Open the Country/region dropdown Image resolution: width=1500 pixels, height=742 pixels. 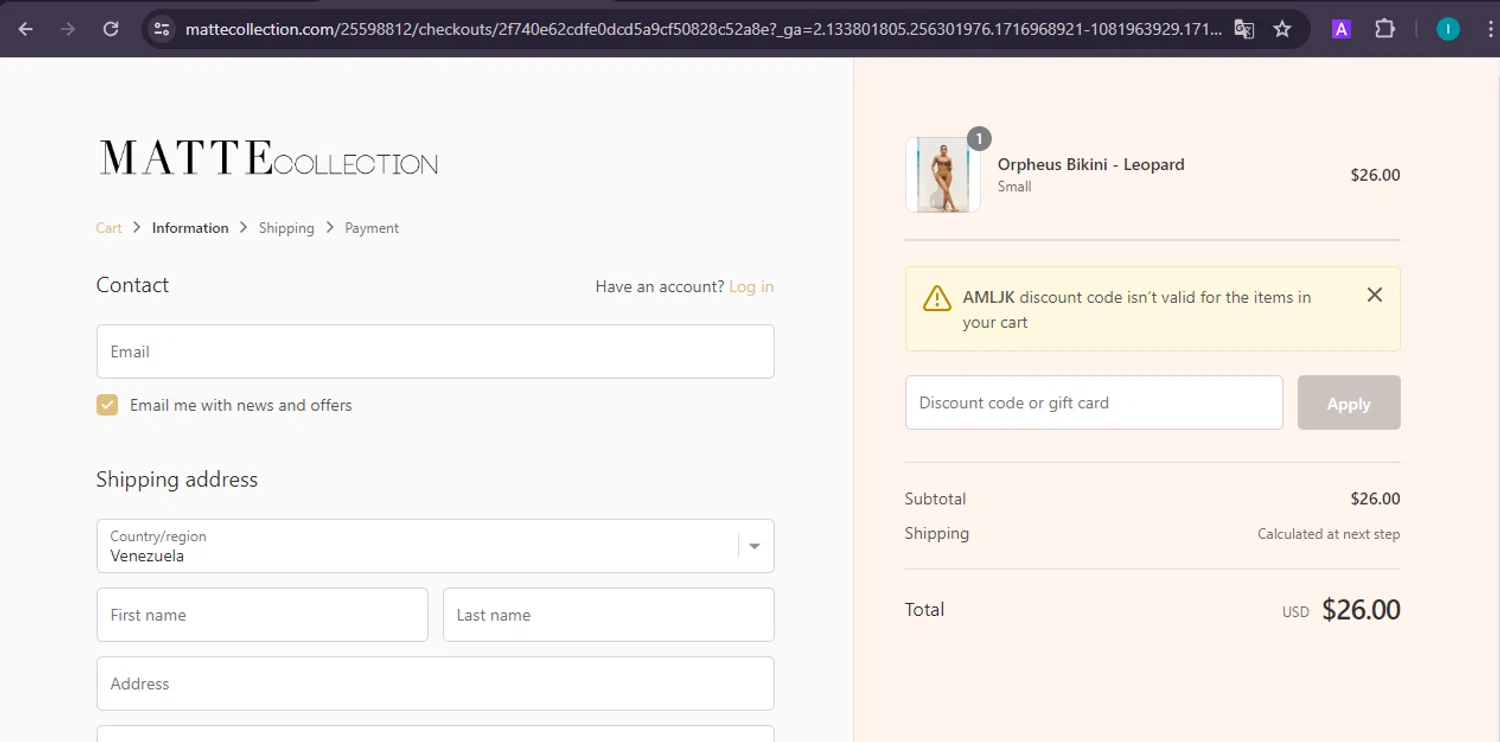tap(435, 546)
